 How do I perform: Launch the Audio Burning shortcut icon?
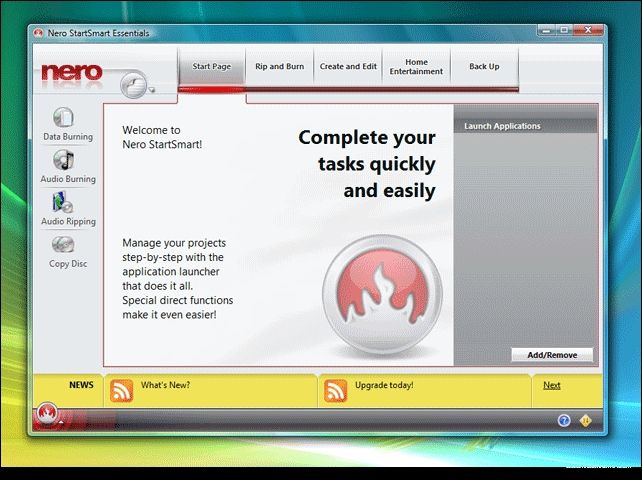coord(63,160)
